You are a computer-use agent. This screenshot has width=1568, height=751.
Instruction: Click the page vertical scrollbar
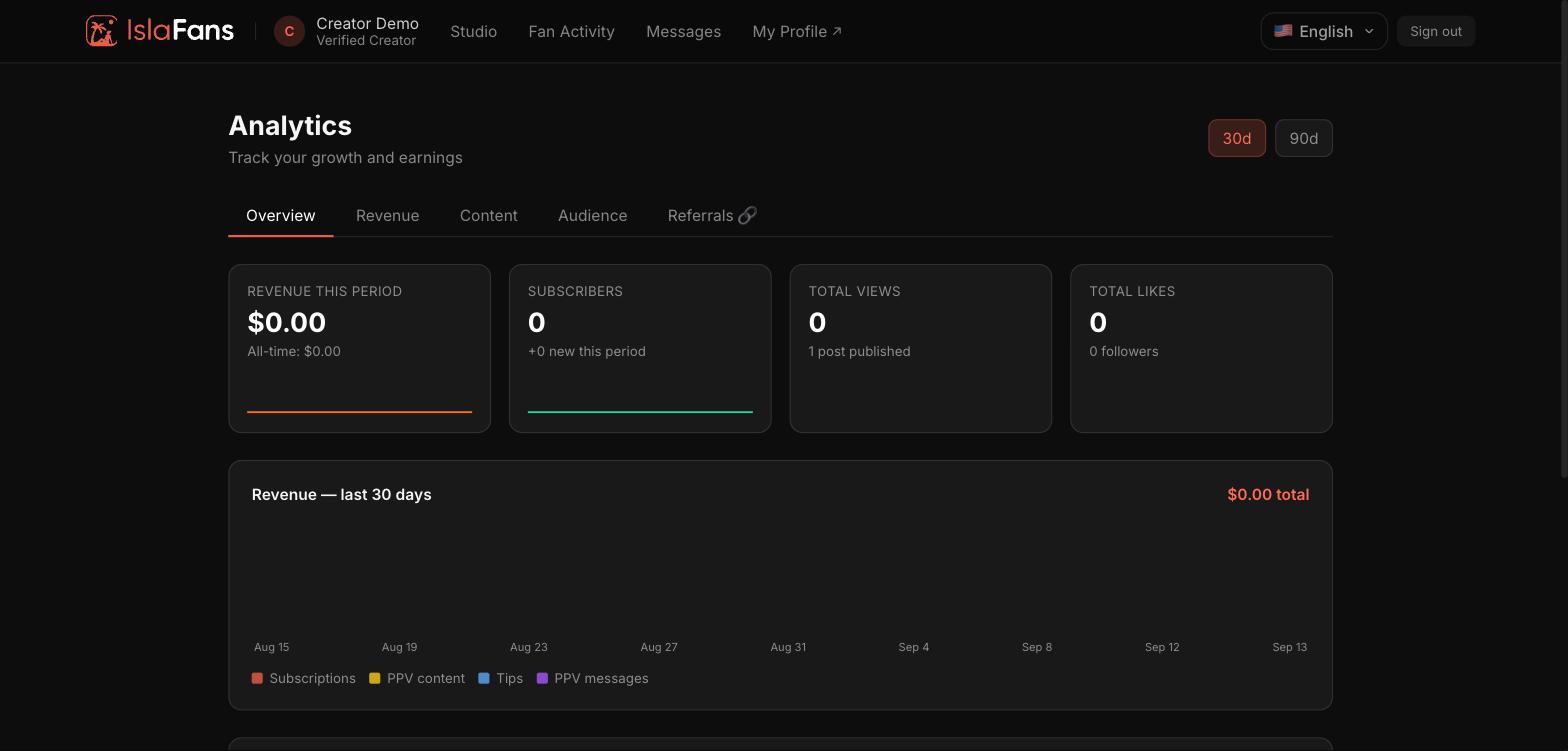[1563, 240]
